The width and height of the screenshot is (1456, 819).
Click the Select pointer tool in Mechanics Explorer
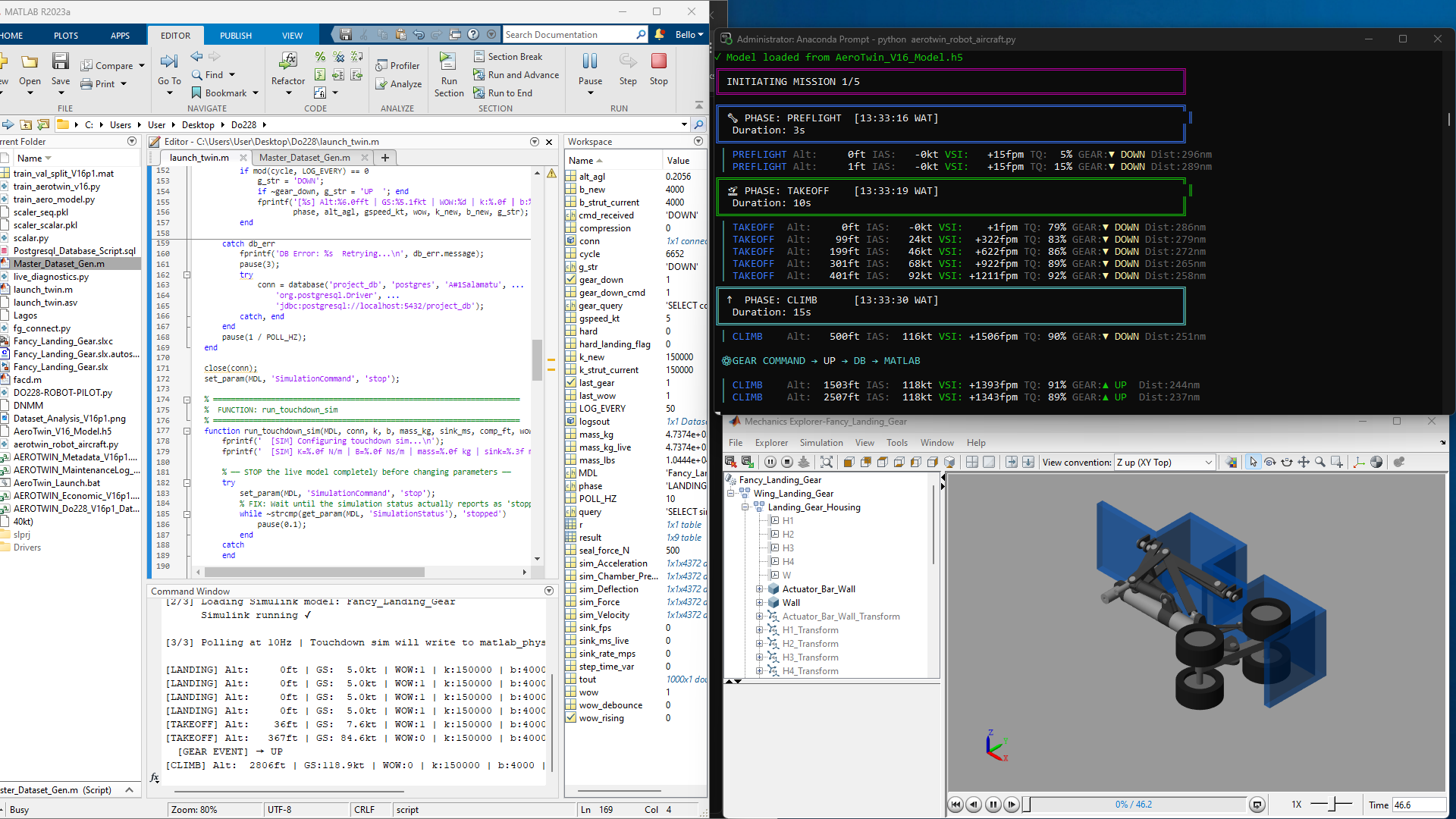pos(1253,462)
